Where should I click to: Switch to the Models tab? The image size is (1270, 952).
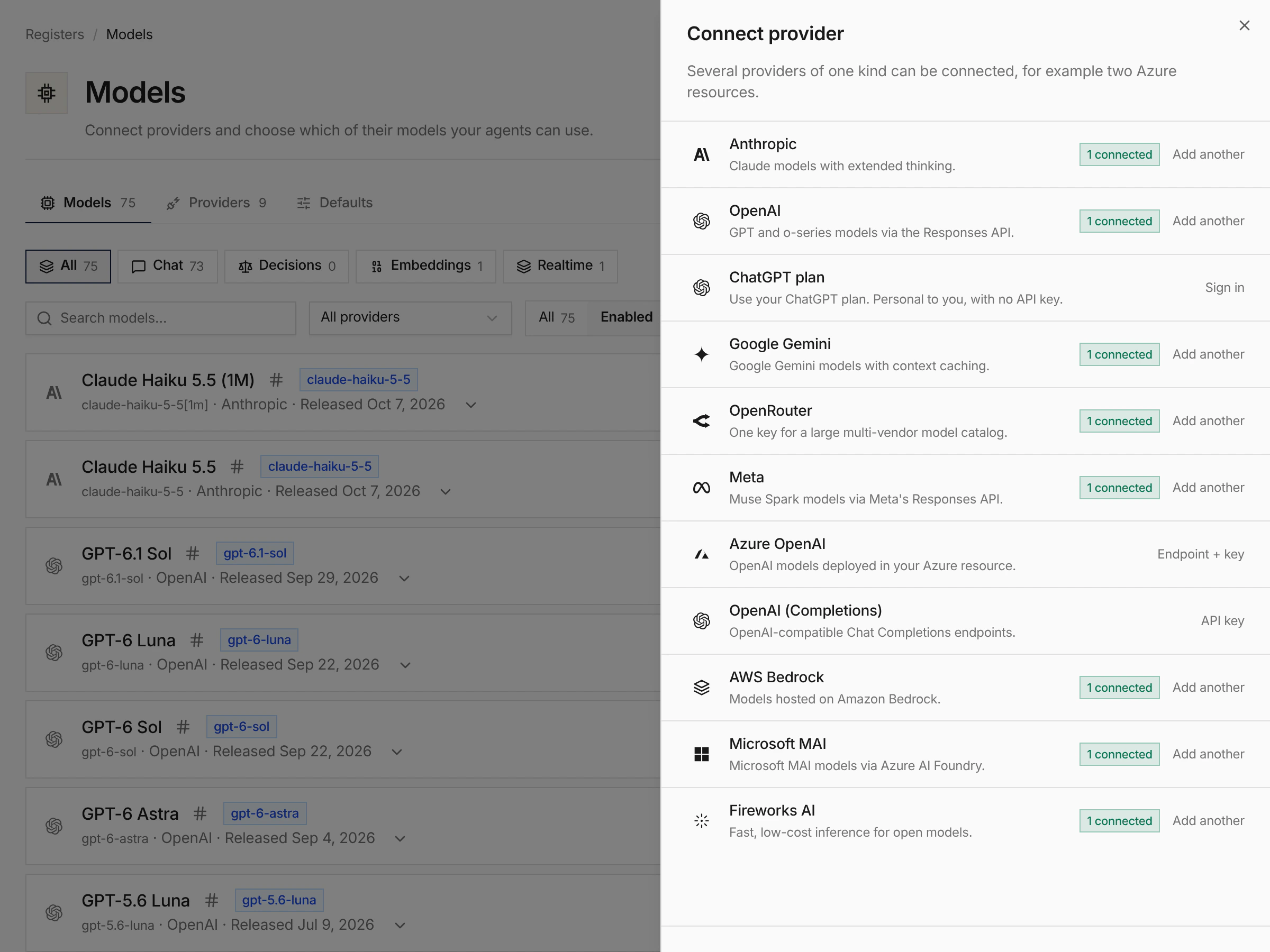(x=88, y=203)
